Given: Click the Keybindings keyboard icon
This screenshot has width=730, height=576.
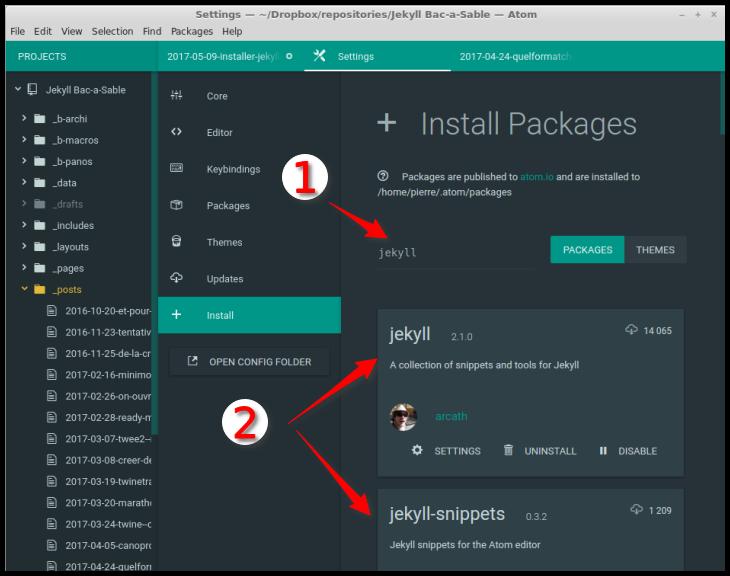Looking at the screenshot, I should tap(176, 168).
